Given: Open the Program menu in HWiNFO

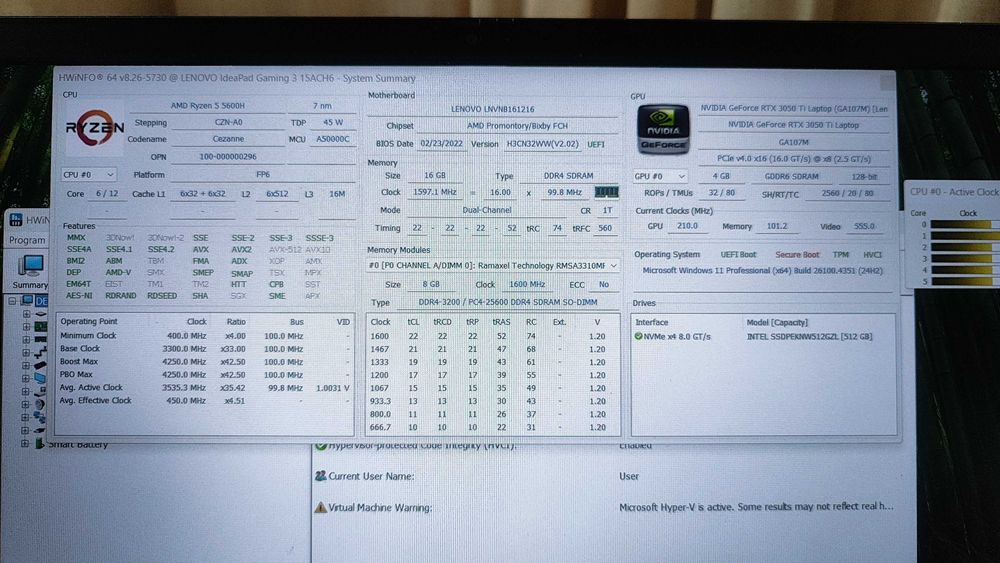Looking at the screenshot, I should tap(27, 240).
